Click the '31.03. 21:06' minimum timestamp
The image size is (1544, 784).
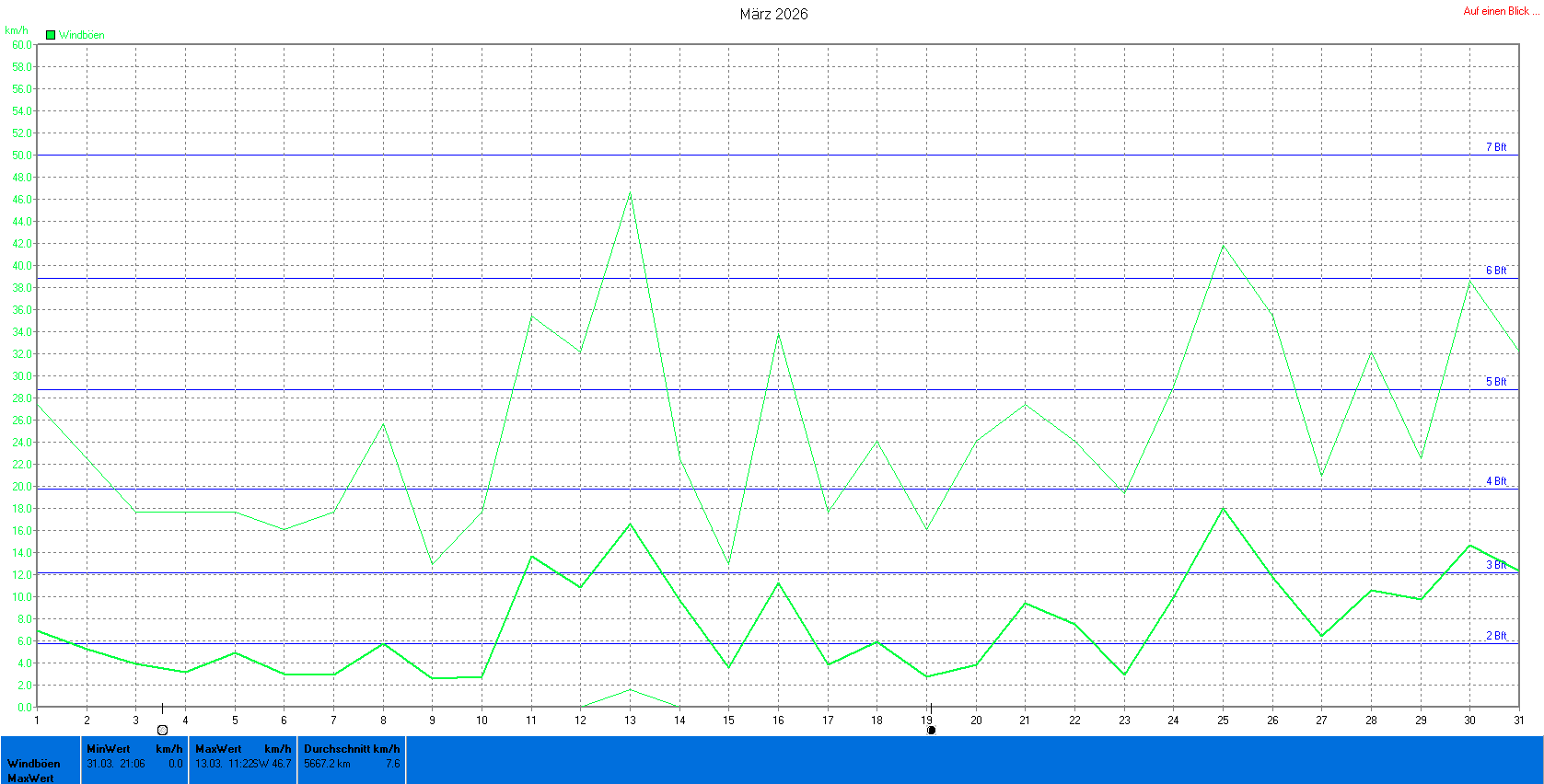[116, 764]
